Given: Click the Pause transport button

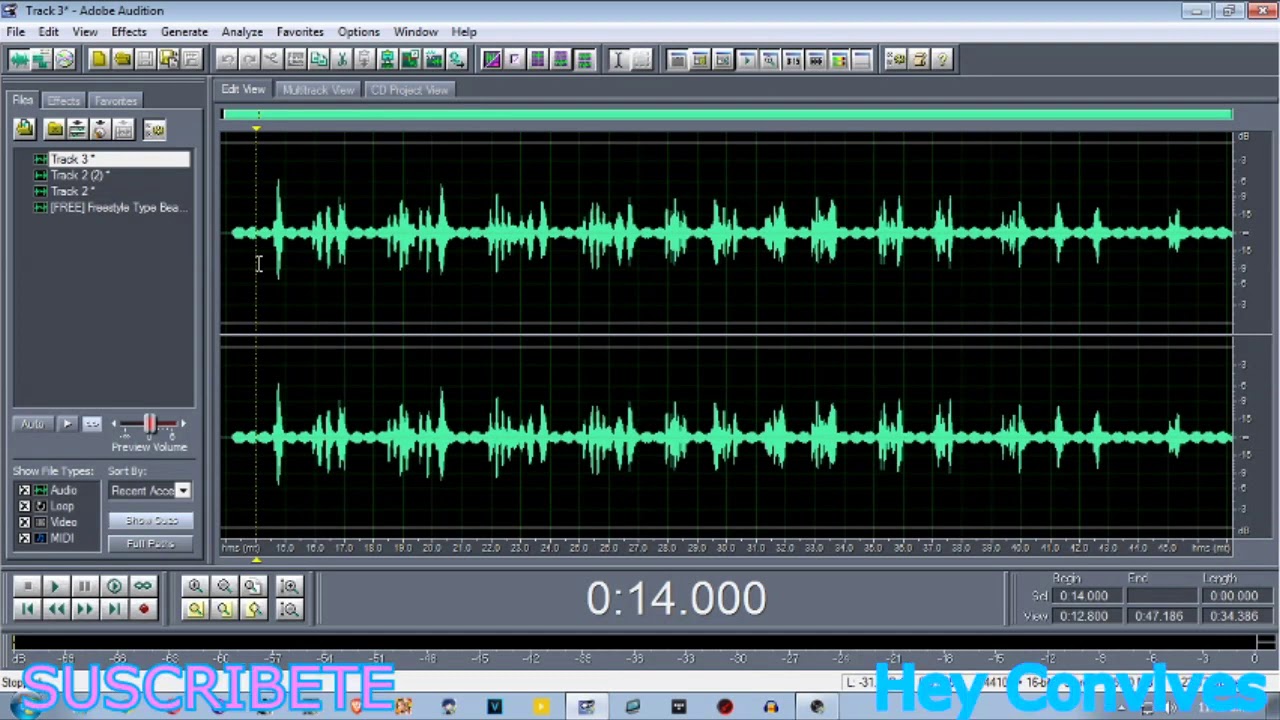Looking at the screenshot, I should tap(85, 587).
